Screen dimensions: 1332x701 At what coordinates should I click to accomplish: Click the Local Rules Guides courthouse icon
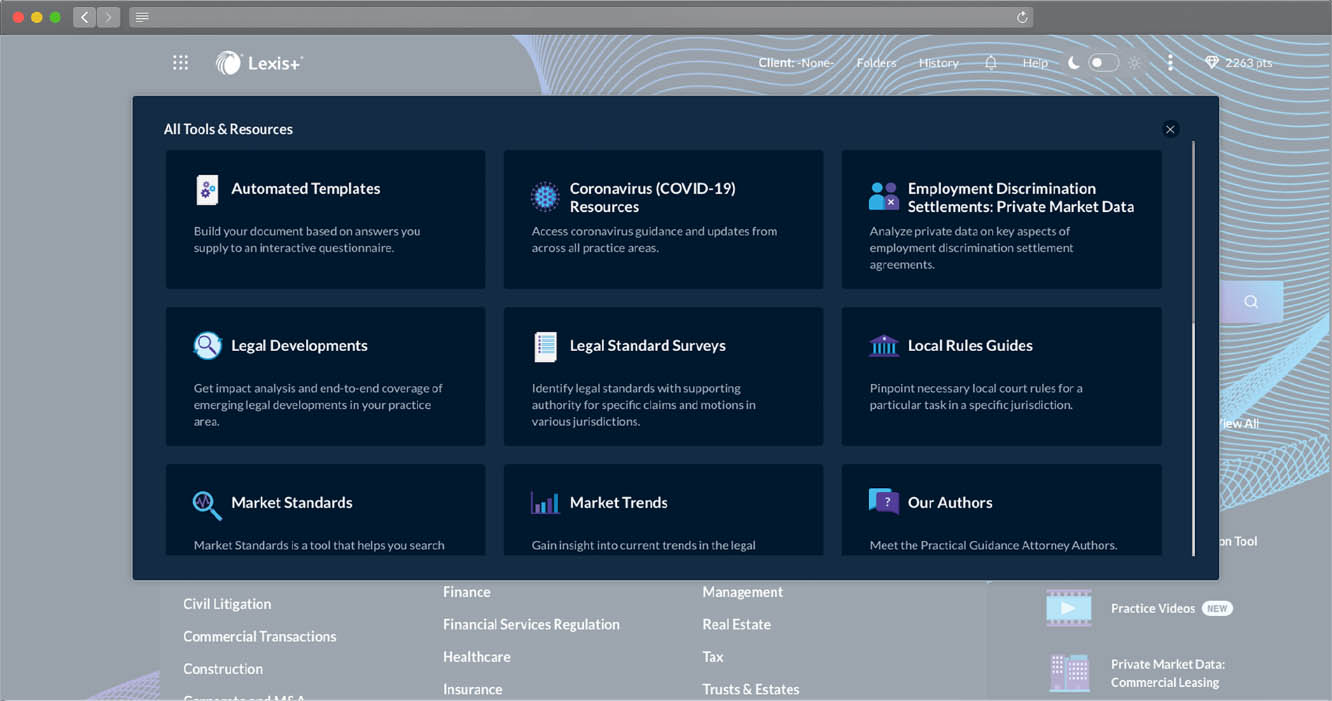click(x=883, y=346)
